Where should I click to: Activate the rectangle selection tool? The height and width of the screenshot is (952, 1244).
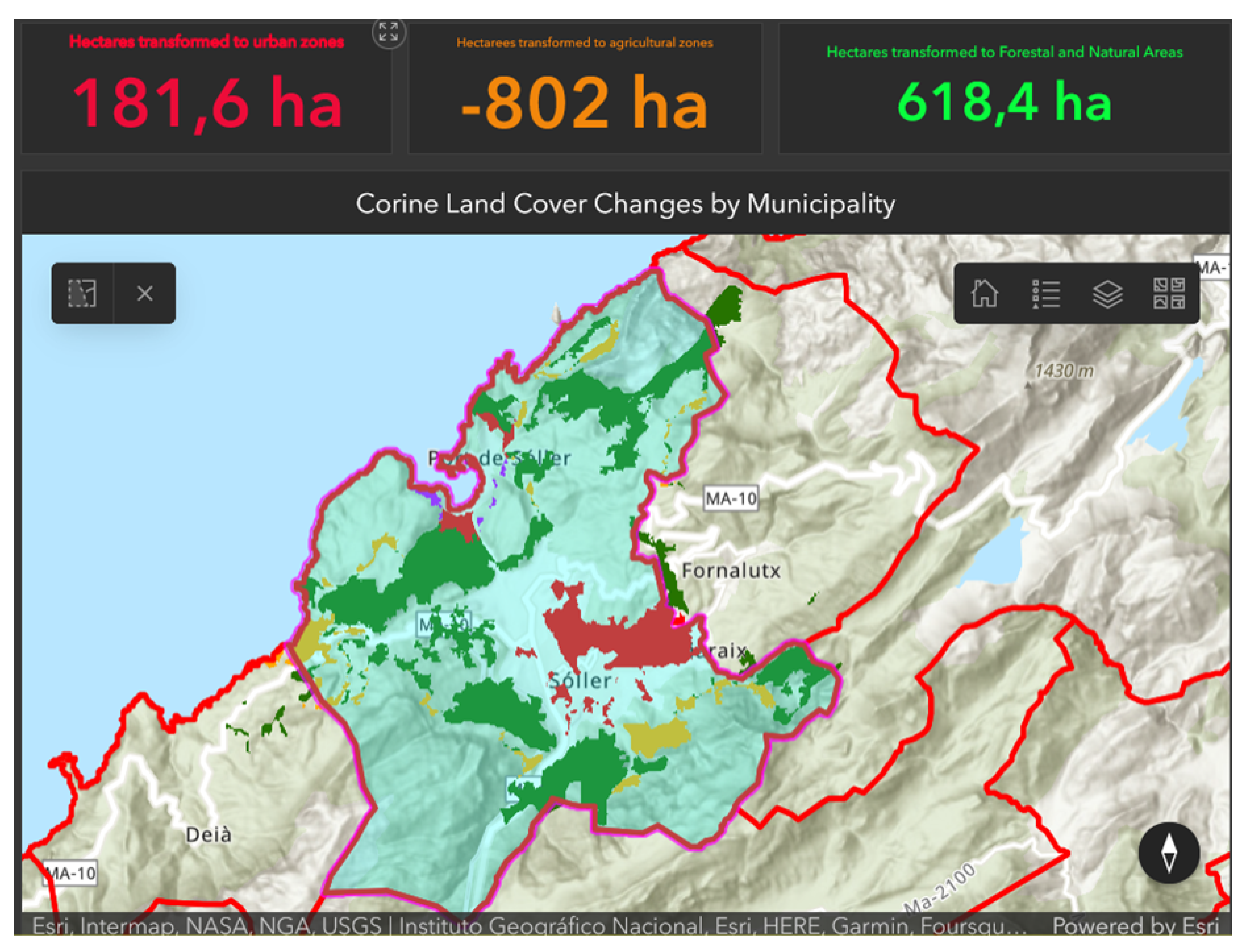click(82, 293)
